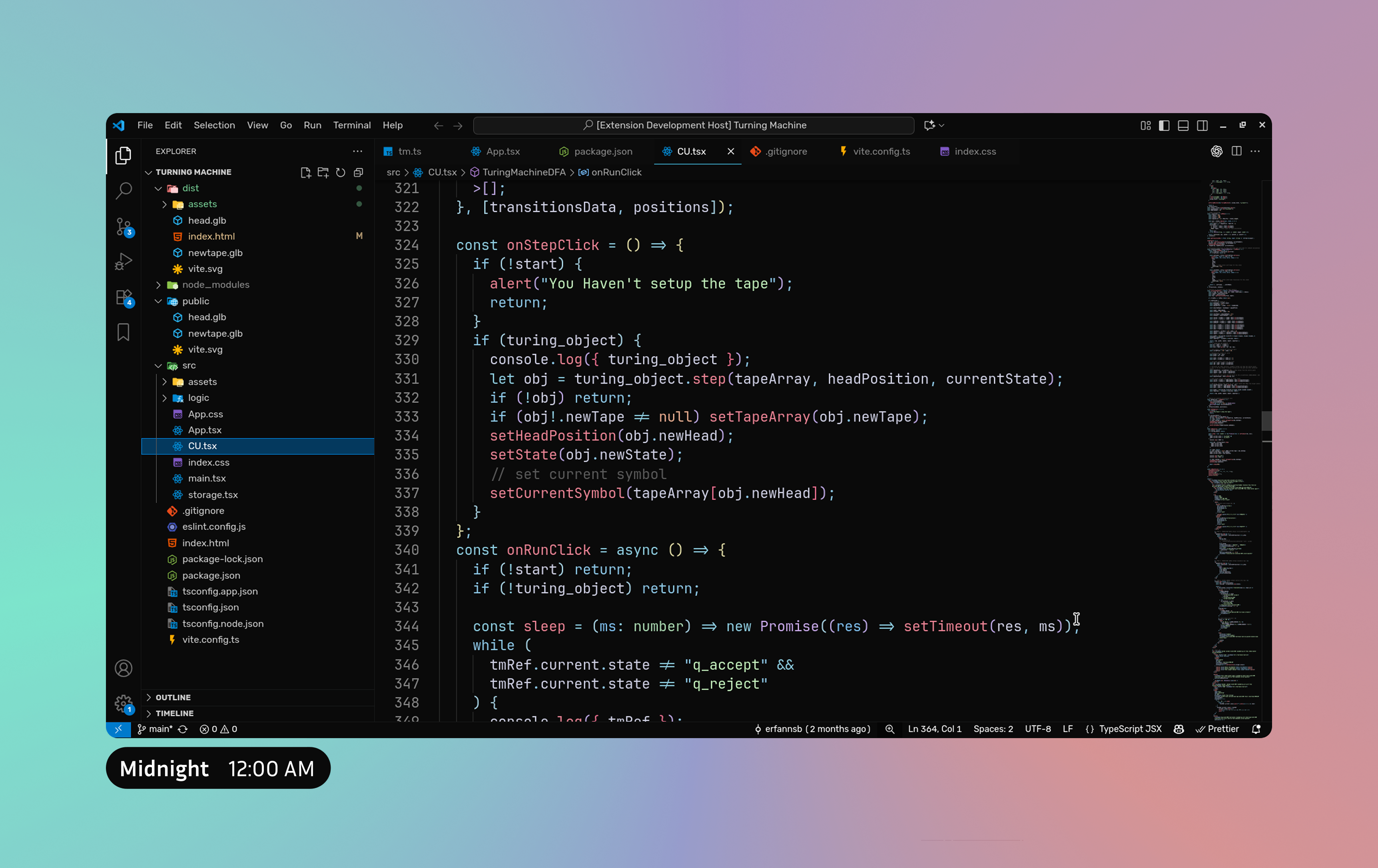Open GitHub Copilot from the status bar
Image resolution: width=1378 pixels, height=868 pixels.
1178,729
